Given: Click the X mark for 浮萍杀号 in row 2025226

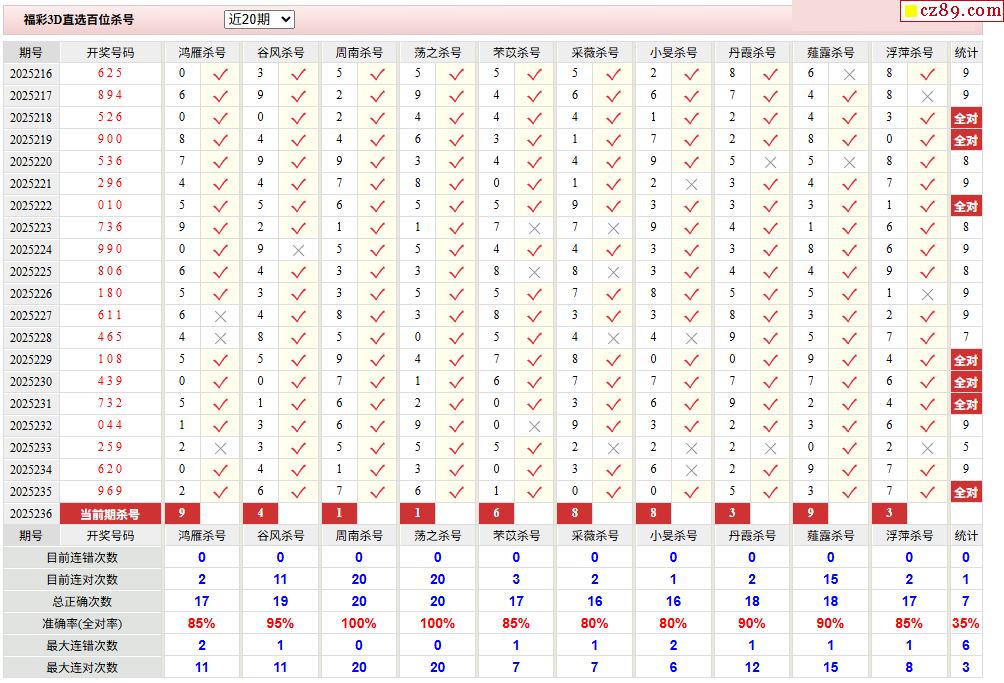Looking at the screenshot, I should 927,295.
